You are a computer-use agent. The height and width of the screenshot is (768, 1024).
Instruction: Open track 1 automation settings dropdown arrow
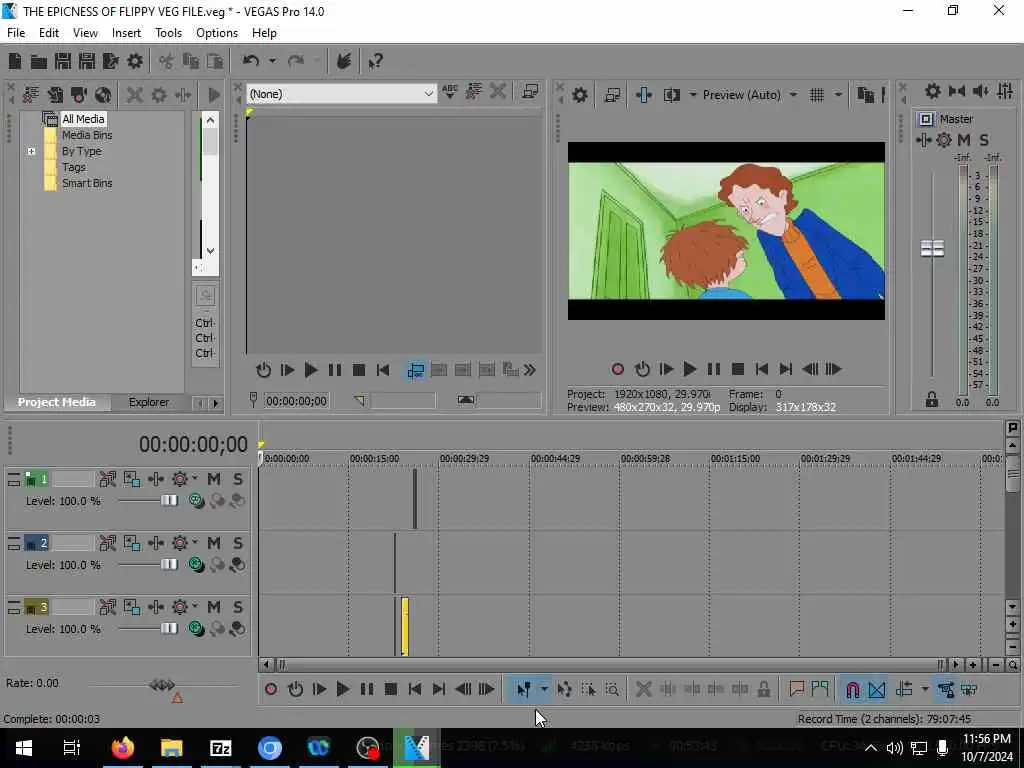[195, 479]
